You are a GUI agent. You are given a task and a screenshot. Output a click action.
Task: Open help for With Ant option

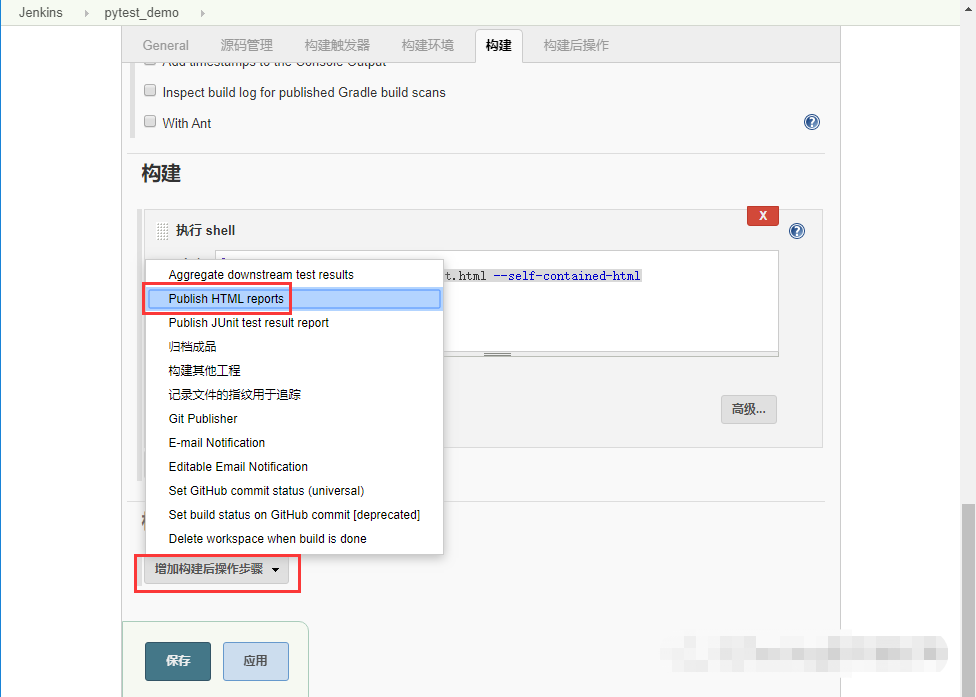(812, 122)
